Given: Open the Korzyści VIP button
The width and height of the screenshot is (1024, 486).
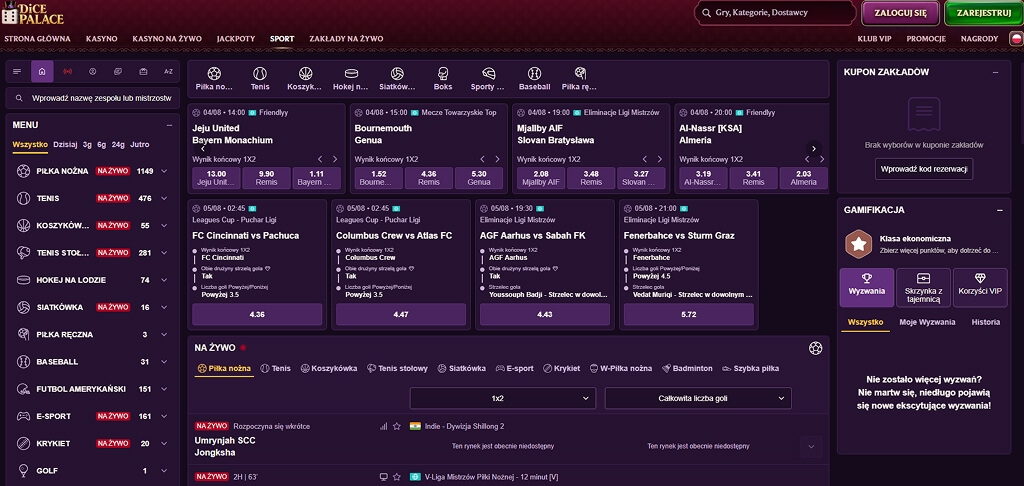Looking at the screenshot, I should (x=980, y=287).
